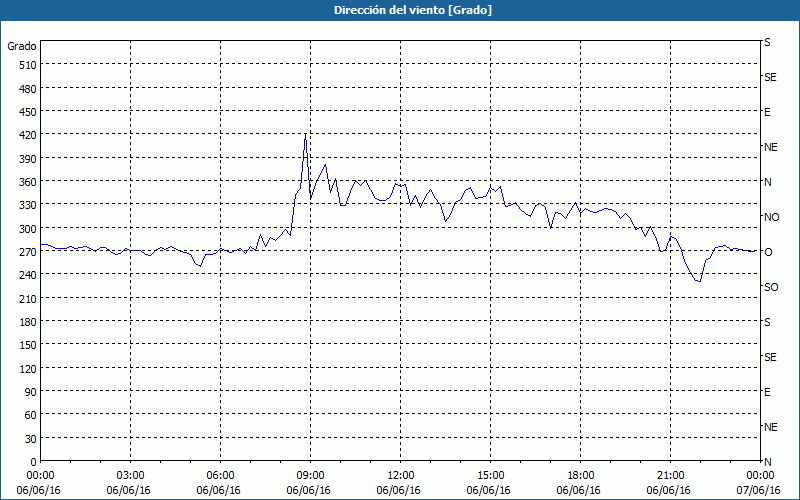Click the 03:00 time axis label
This screenshot has width=800, height=500.
coord(131,476)
